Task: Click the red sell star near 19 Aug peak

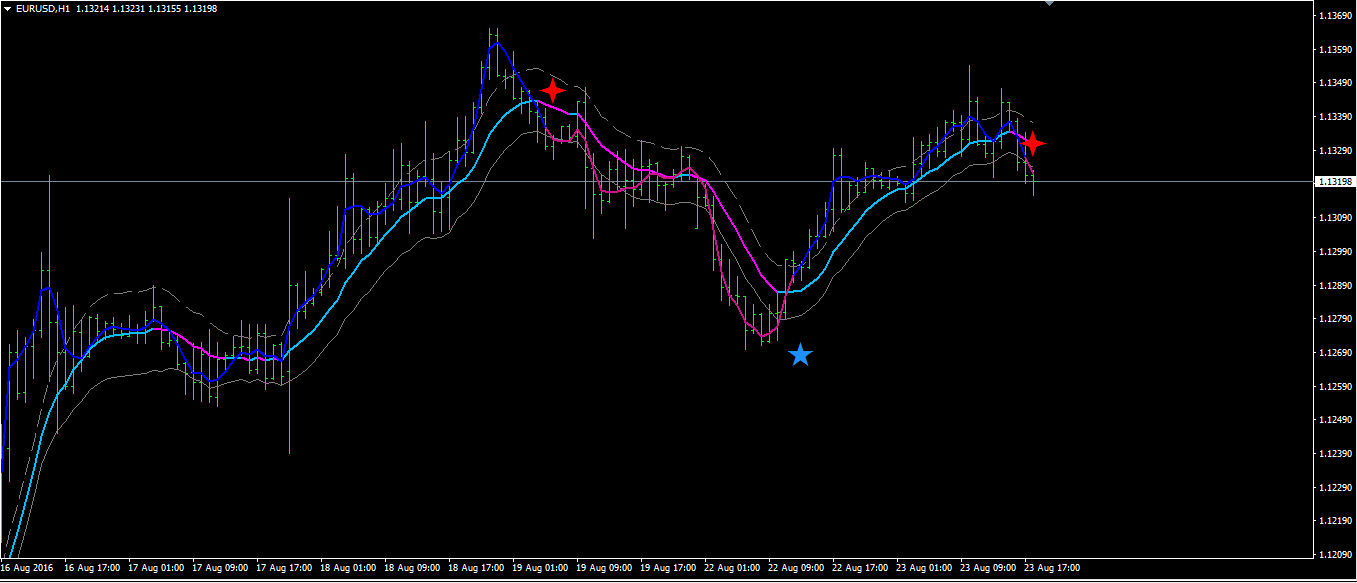Action: pos(552,91)
